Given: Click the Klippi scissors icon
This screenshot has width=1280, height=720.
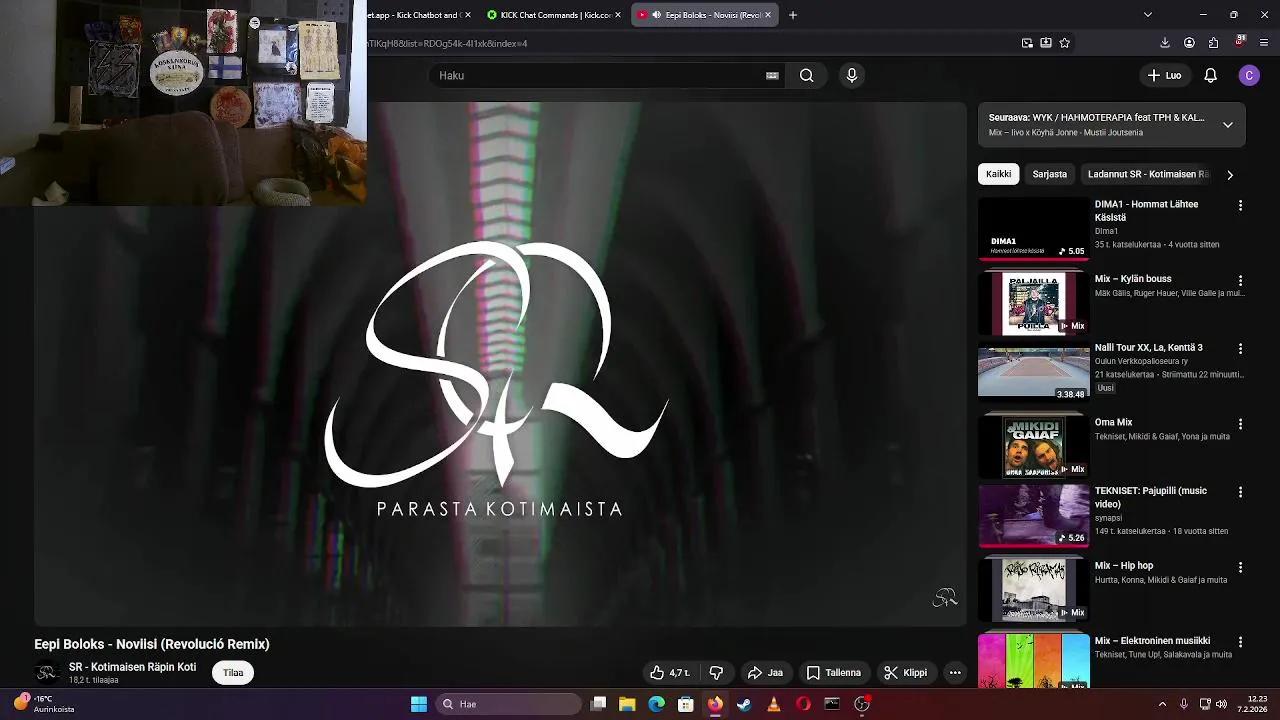Looking at the screenshot, I should [x=888, y=672].
